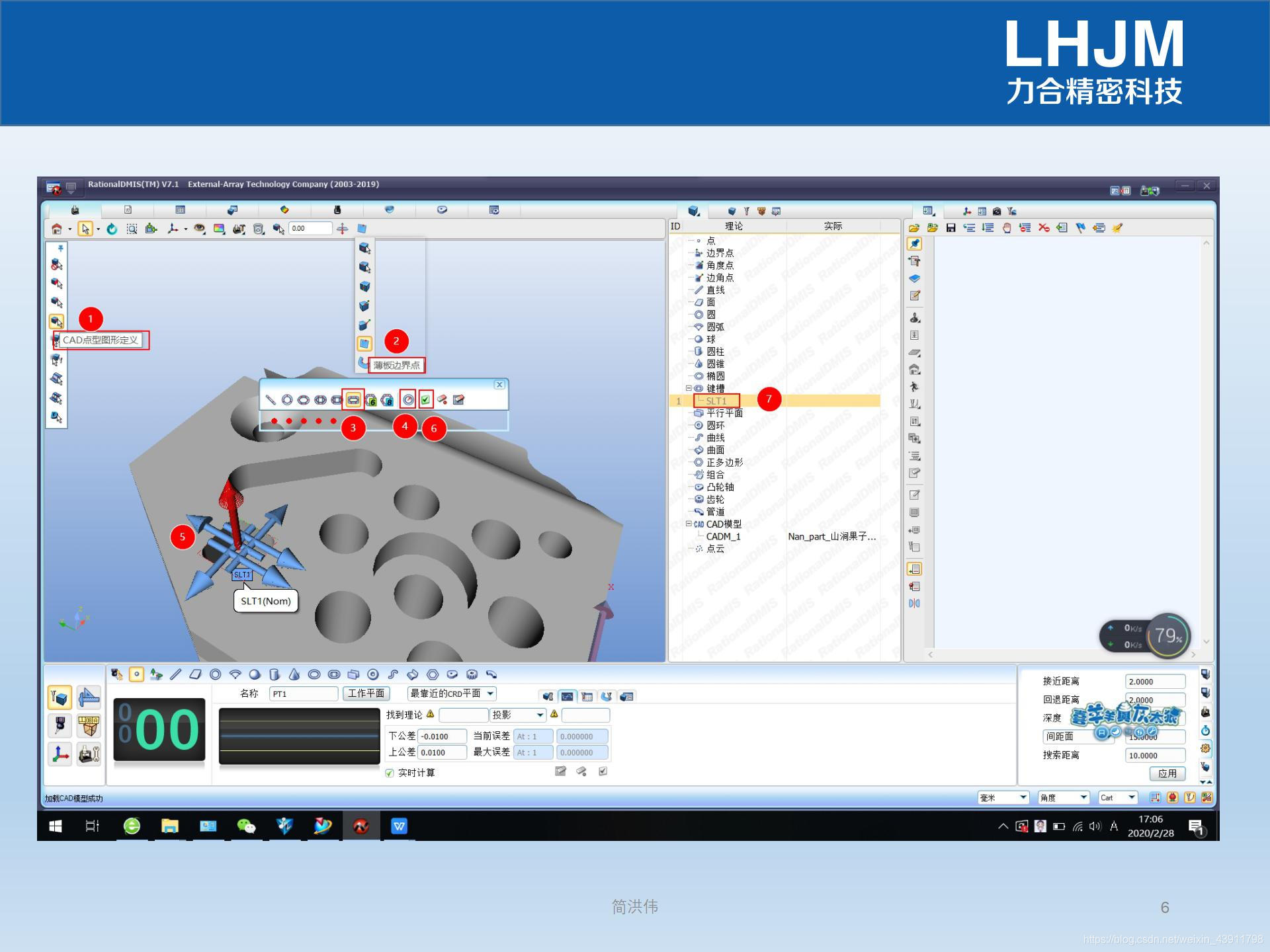Click the 搜索距离 input field
Screen dimensions: 1270x952
tap(1154, 755)
